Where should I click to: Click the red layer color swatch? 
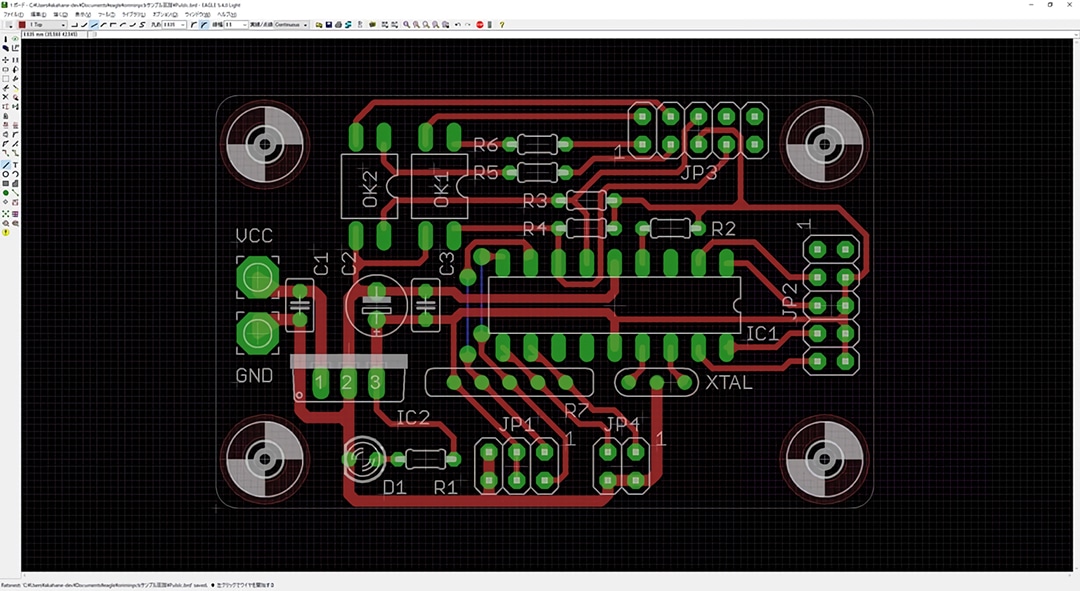click(22, 24)
